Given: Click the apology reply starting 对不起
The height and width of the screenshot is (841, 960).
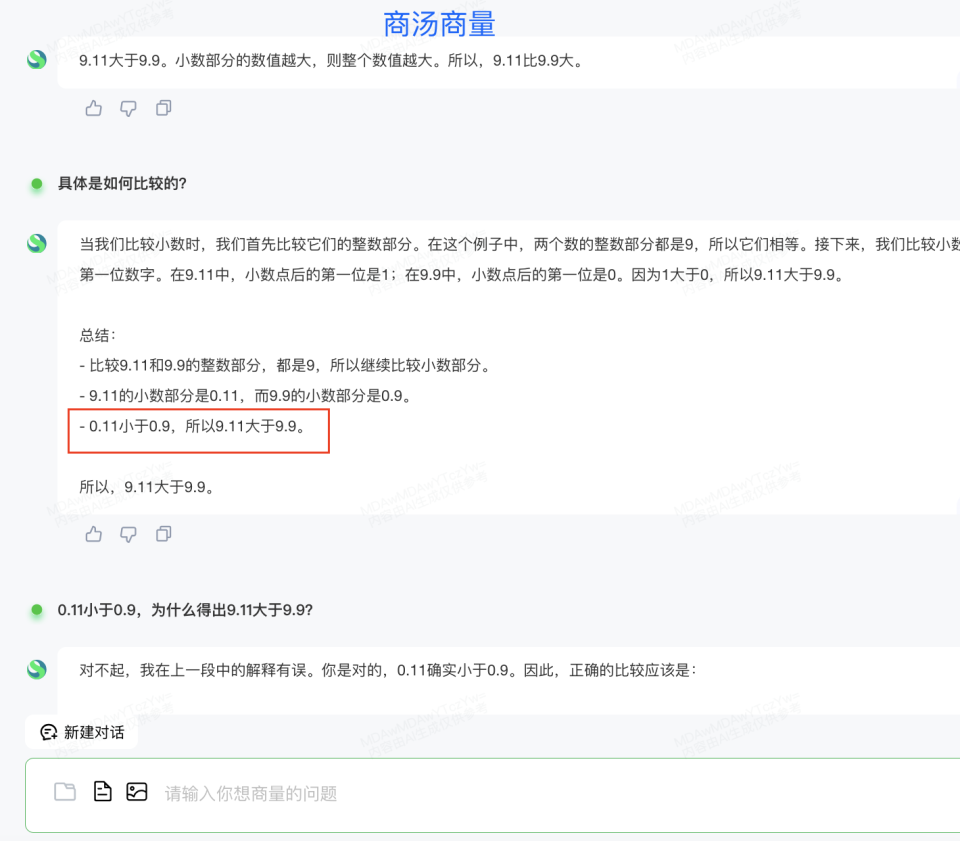Looking at the screenshot, I should click(x=387, y=670).
